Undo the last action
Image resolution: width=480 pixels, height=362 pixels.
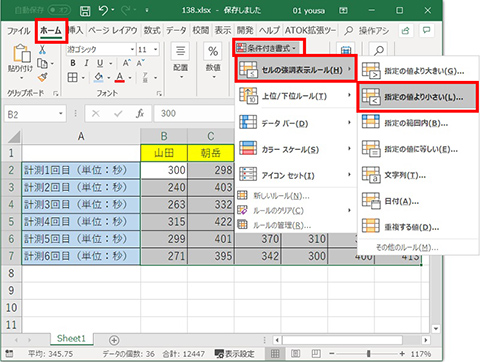103,11
